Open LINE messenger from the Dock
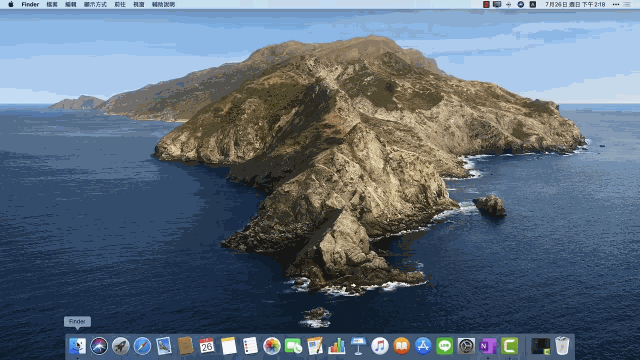The width and height of the screenshot is (640, 360). coord(444,346)
